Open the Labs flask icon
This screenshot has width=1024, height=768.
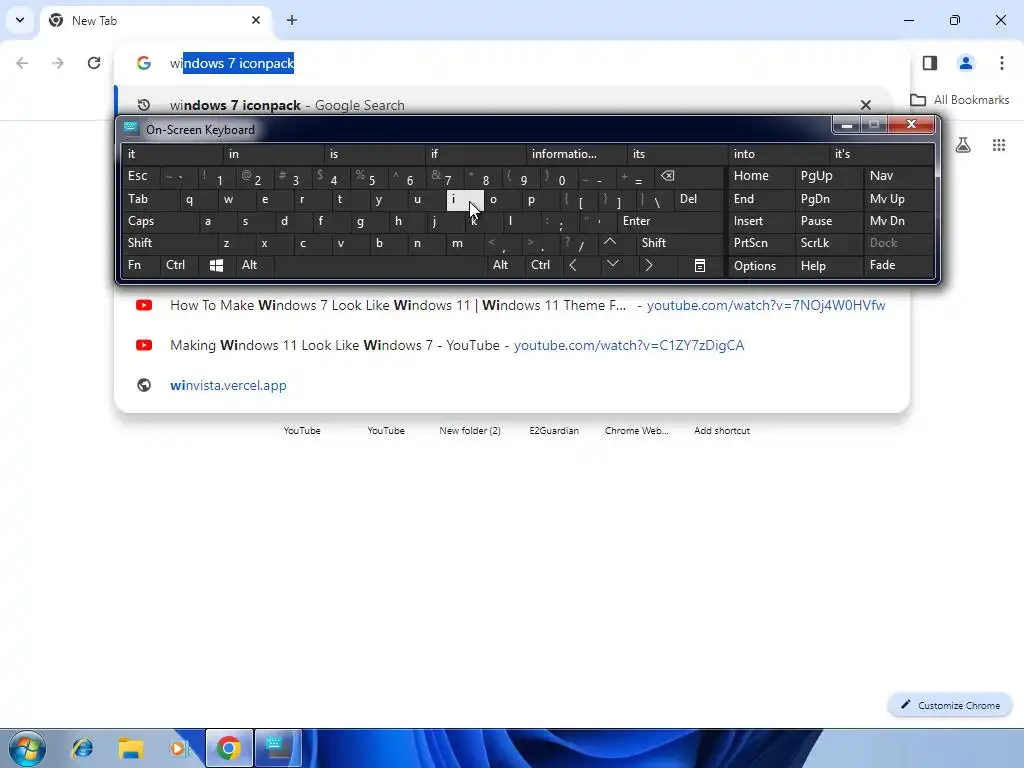[x=963, y=145]
